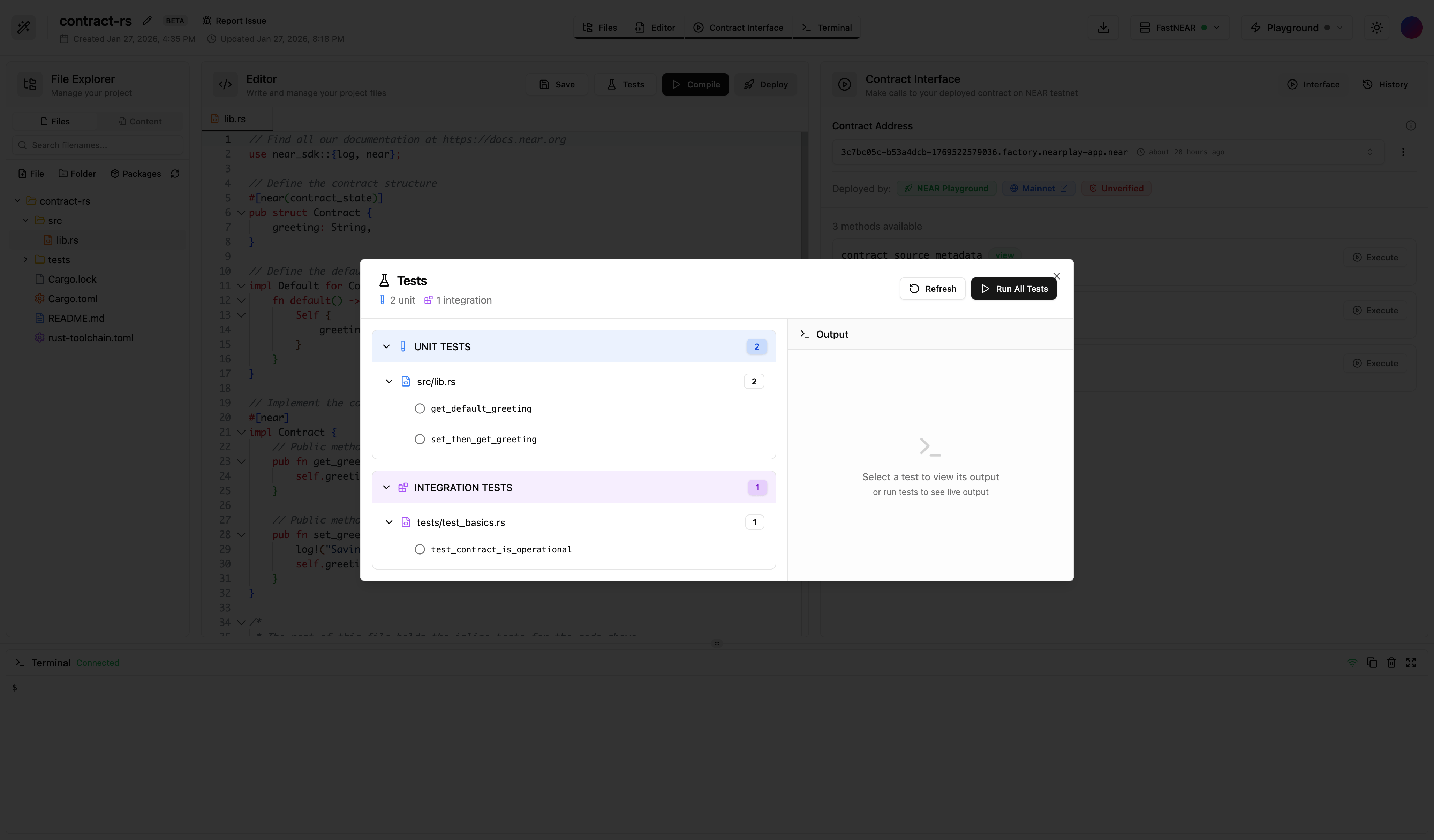
Task: Open the FastNEAR RPC dropdown
Action: [x=1180, y=27]
